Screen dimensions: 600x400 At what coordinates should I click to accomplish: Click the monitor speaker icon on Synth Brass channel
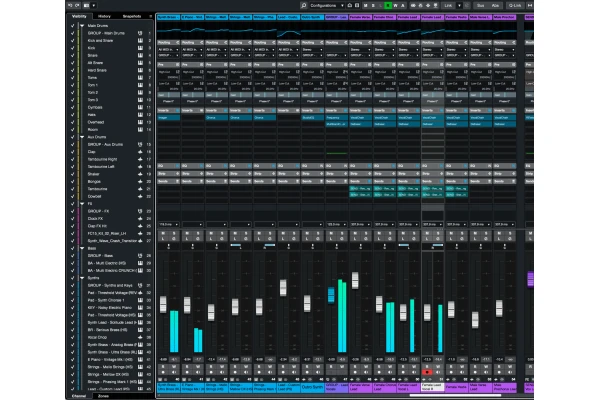[174, 372]
